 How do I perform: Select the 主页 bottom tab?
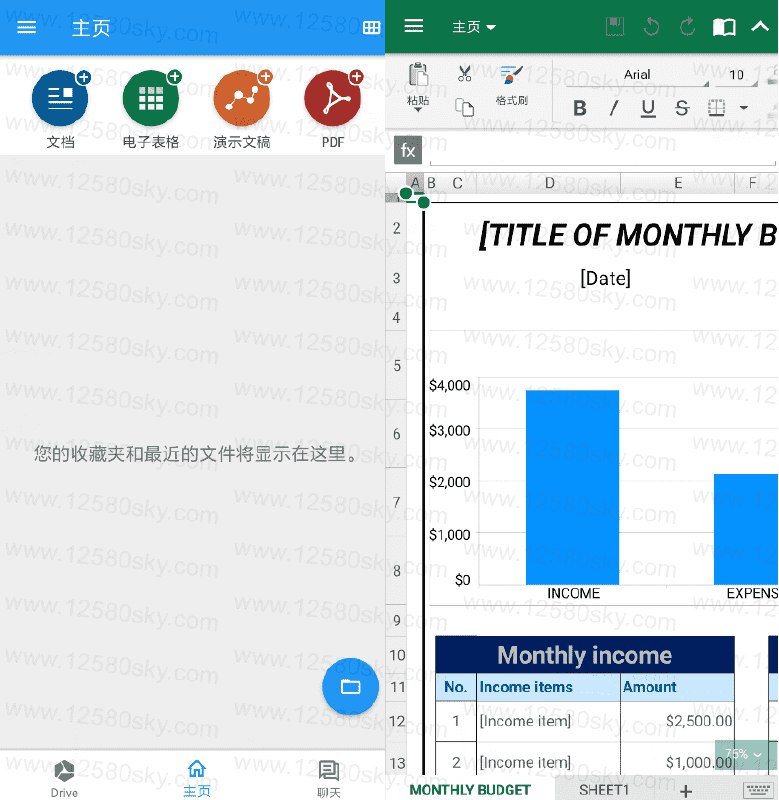197,778
